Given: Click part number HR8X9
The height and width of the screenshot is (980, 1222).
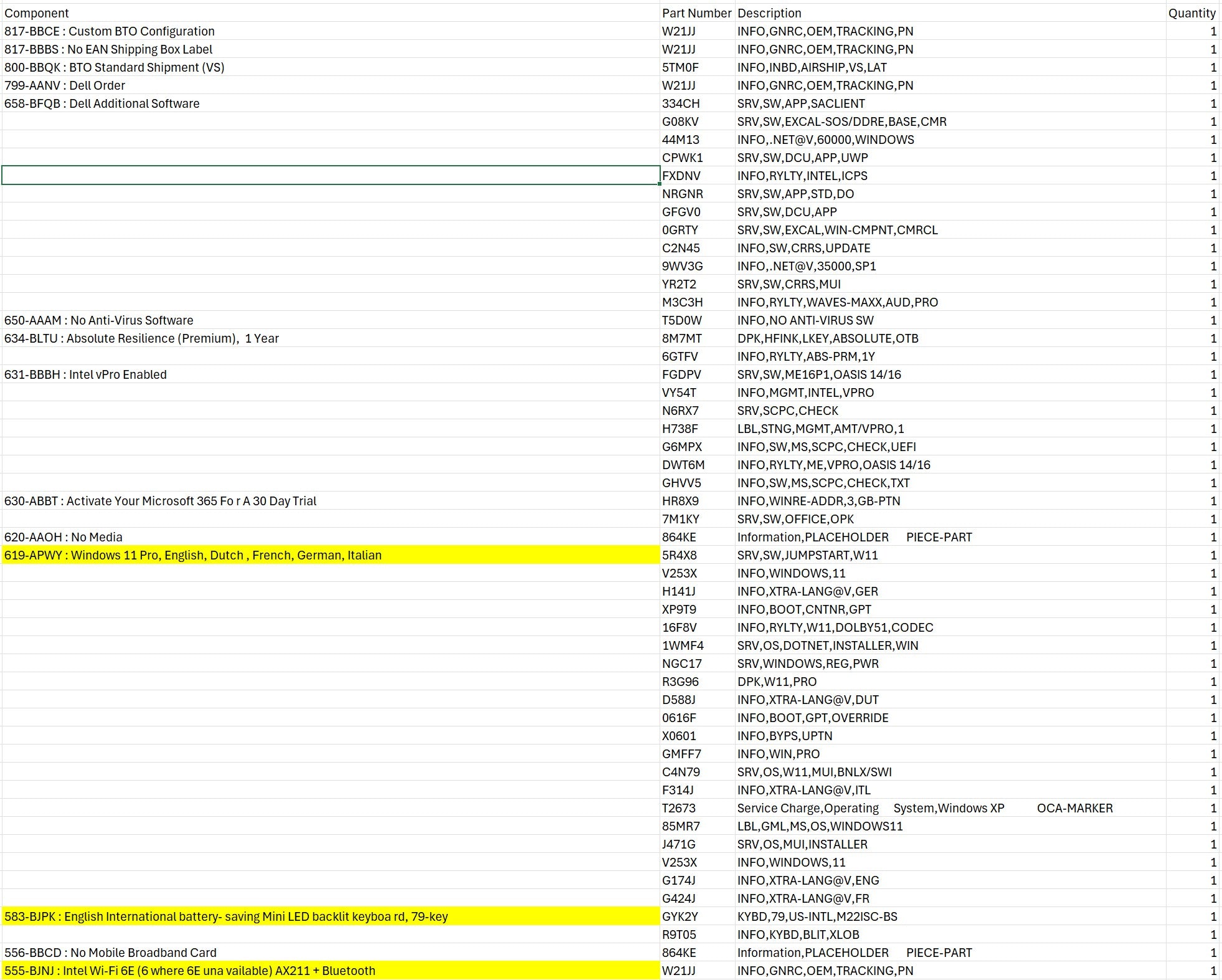Looking at the screenshot, I should click(697, 501).
